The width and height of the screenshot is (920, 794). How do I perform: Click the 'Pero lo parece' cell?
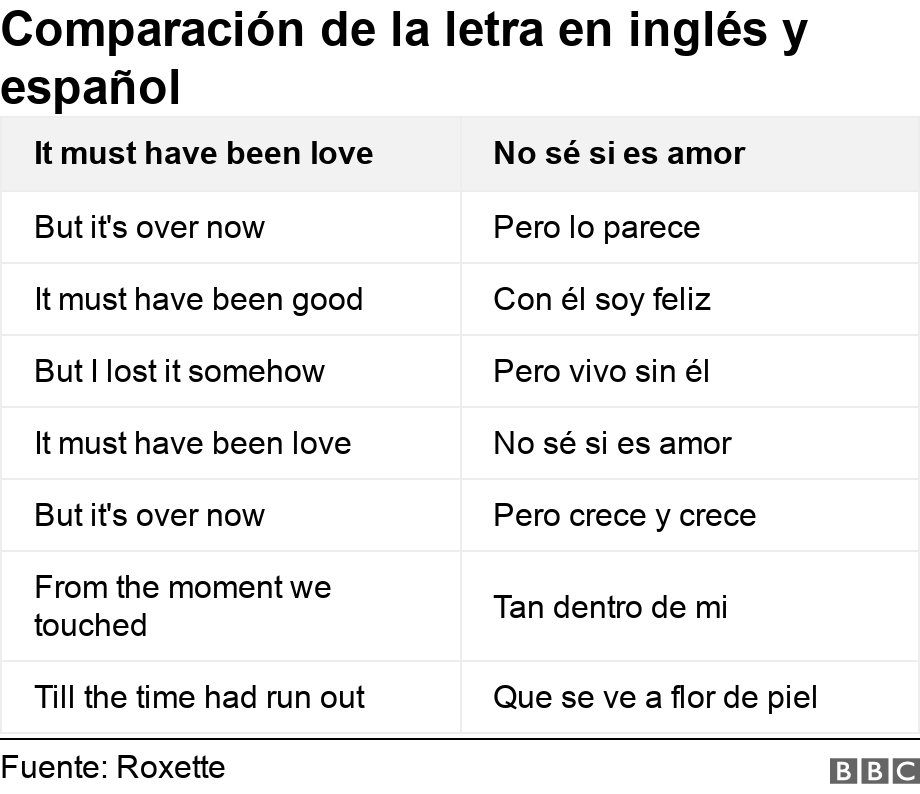[690, 227]
